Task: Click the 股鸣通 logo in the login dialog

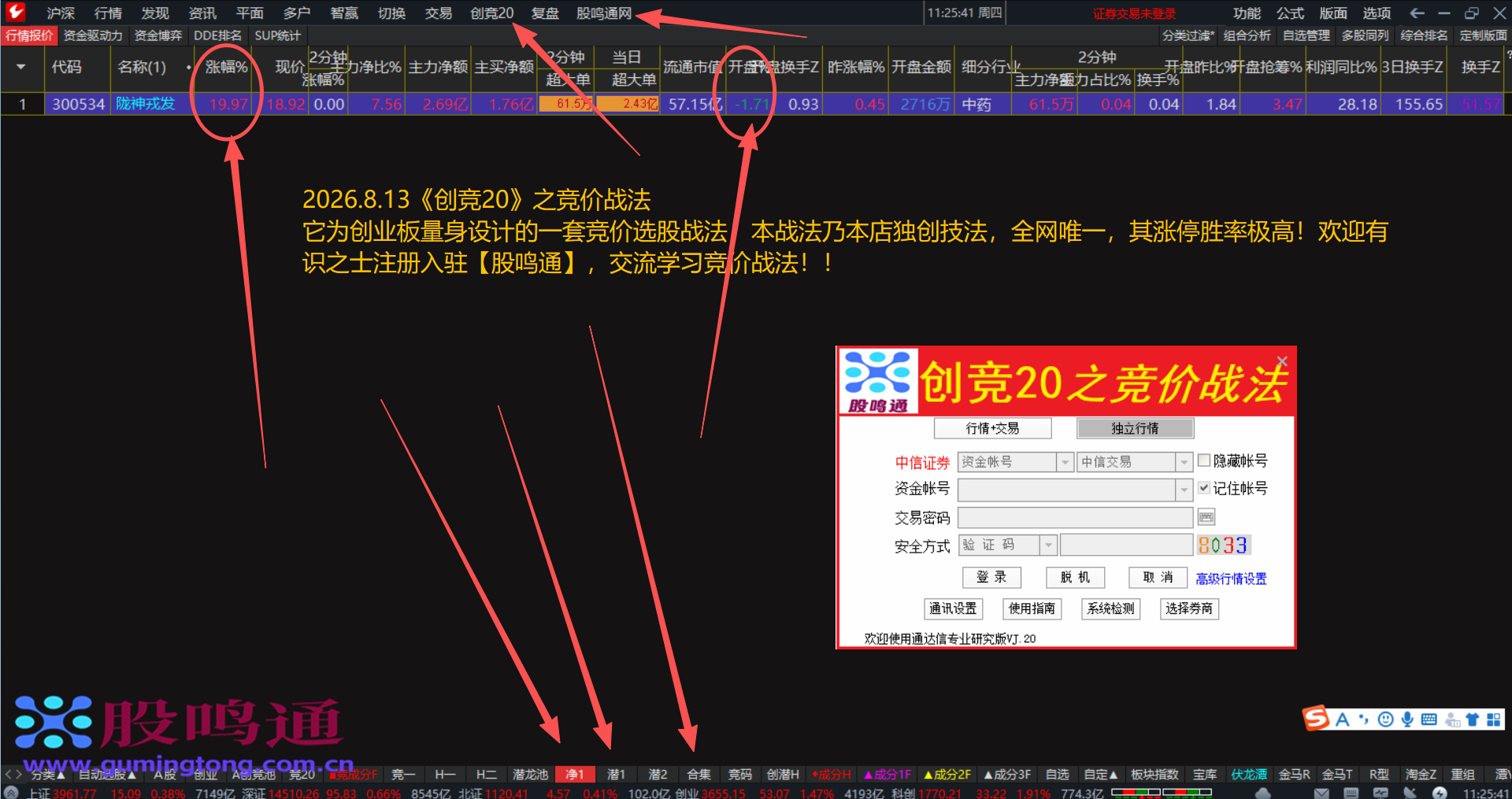Action: point(877,381)
